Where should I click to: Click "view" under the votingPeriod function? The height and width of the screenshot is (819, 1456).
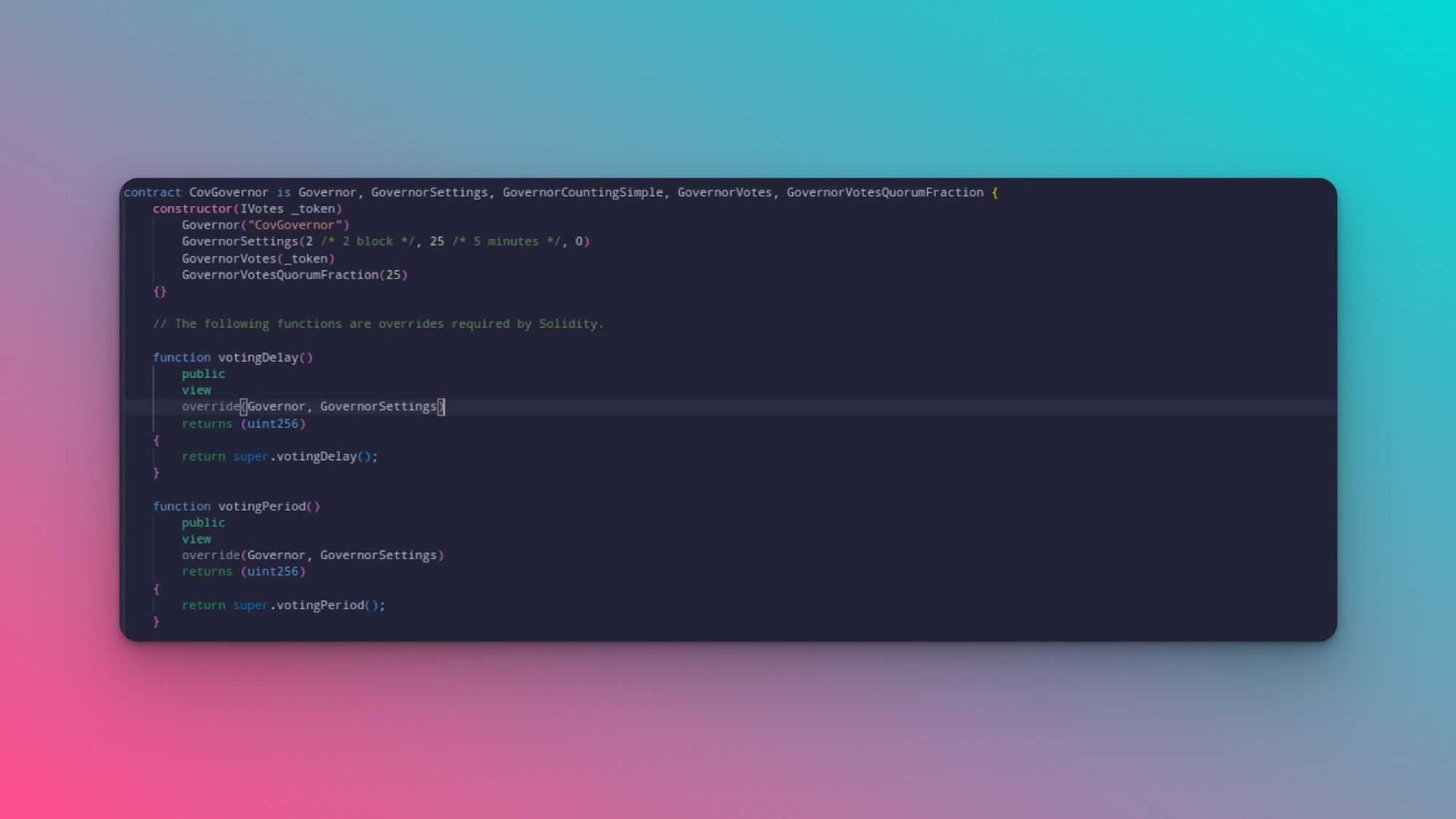point(196,539)
